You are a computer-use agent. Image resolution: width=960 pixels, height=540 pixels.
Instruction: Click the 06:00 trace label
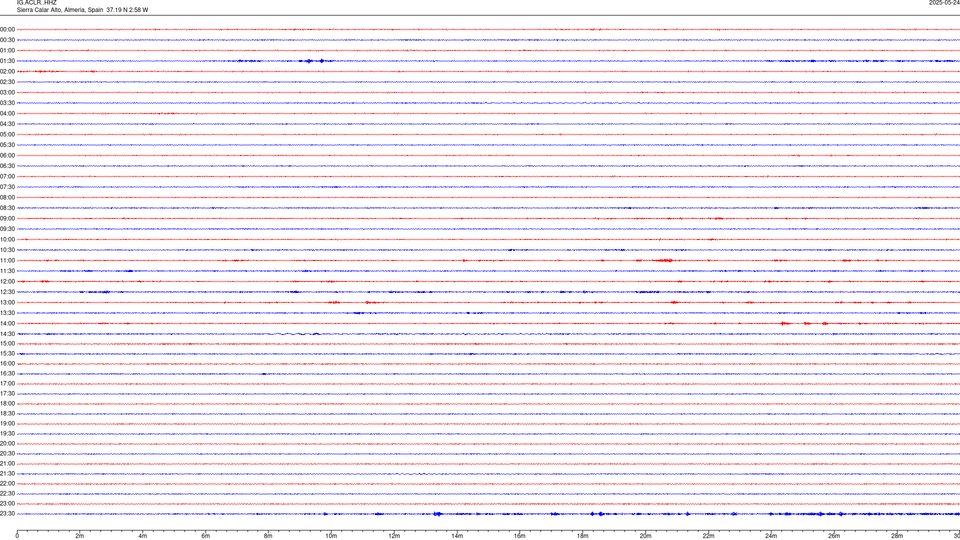pos(7,156)
